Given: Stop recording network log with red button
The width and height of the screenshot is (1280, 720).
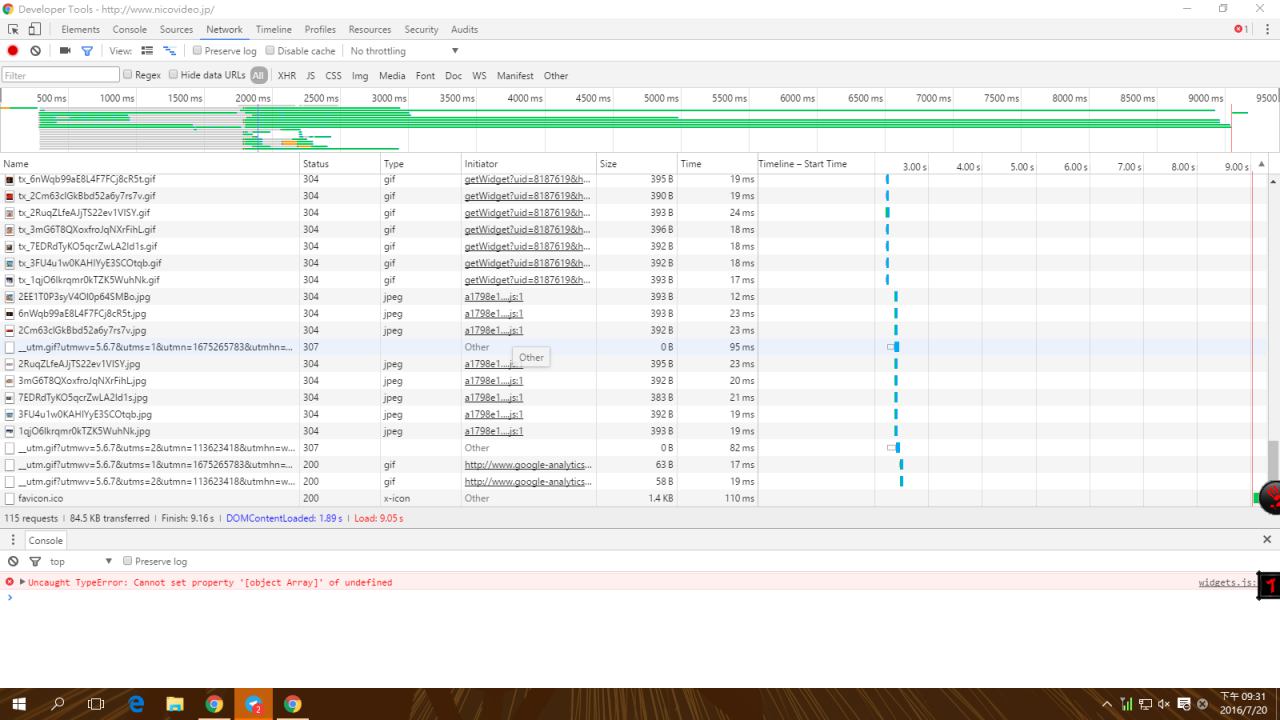Looking at the screenshot, I should click(x=13, y=51).
